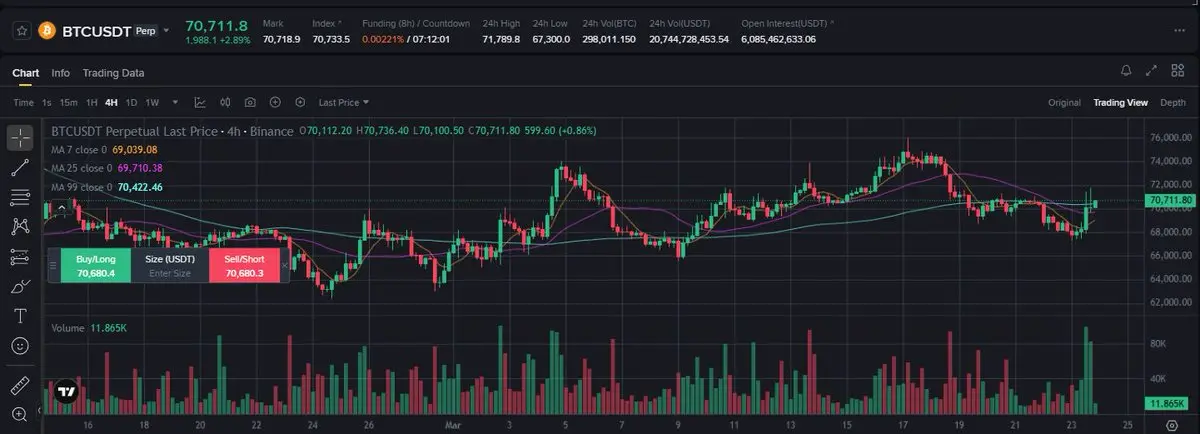Click the Open Interest(USDT) header
1200x434 pixels.
click(788, 22)
